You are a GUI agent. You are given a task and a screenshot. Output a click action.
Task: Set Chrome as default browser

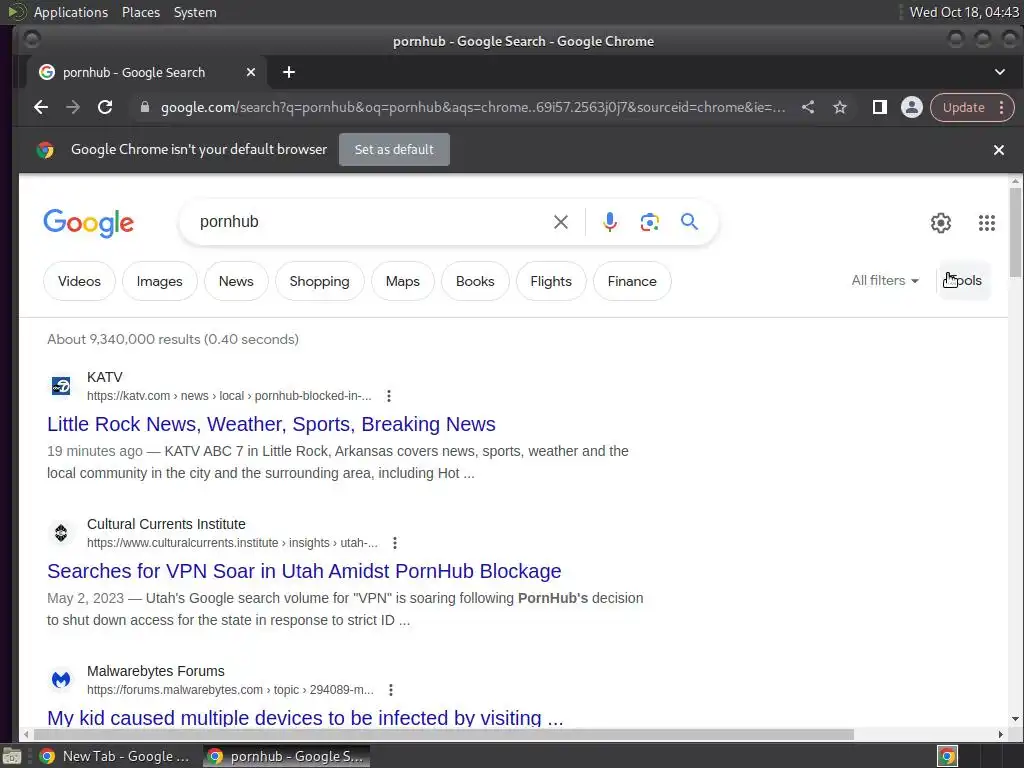(x=394, y=150)
